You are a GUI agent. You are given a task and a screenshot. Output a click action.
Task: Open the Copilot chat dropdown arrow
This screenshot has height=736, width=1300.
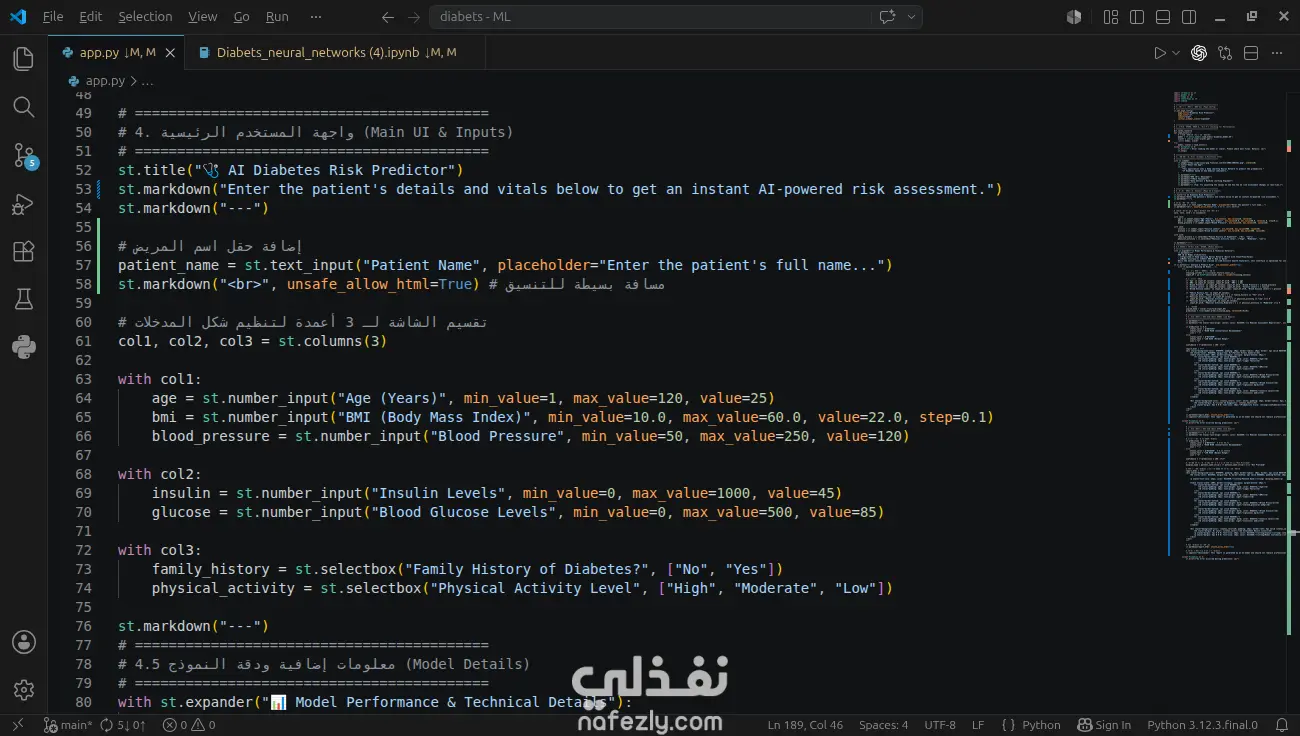911,17
